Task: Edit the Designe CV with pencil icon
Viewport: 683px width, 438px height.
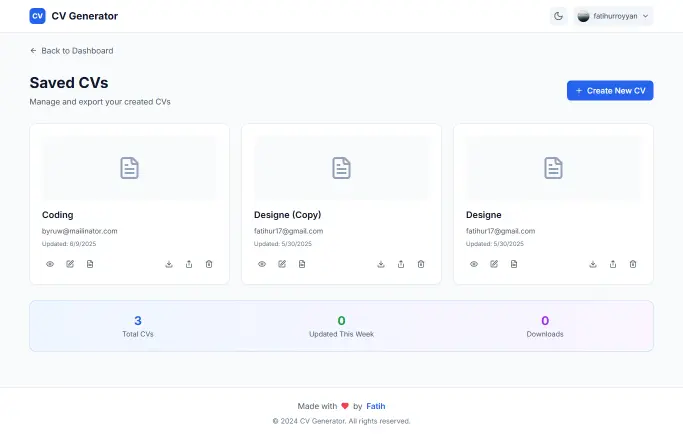Action: [494, 264]
